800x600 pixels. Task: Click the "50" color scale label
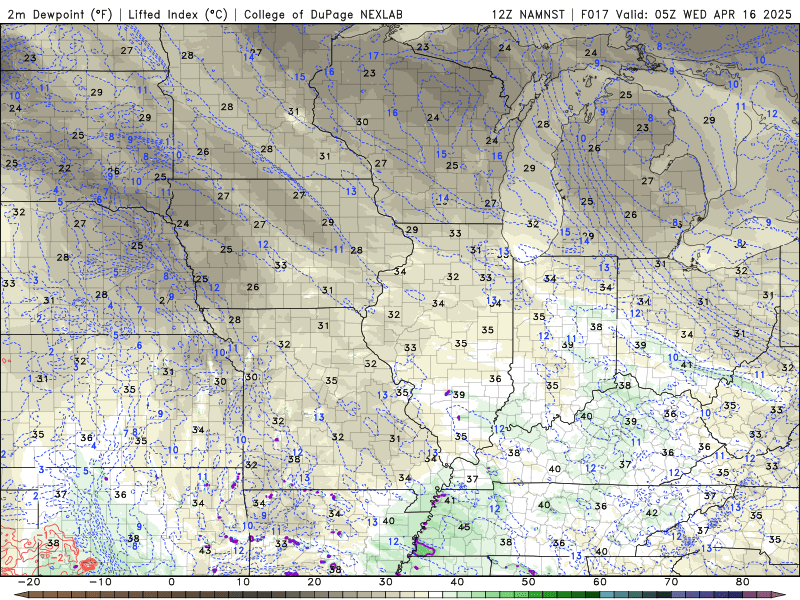[529, 582]
